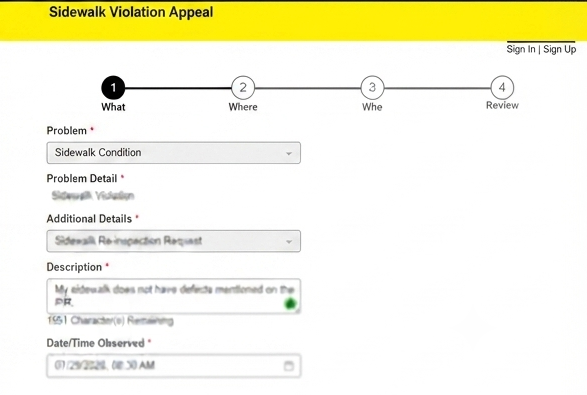
Task: Click the green indicator icon in Description box
Action: pyautogui.click(x=290, y=304)
